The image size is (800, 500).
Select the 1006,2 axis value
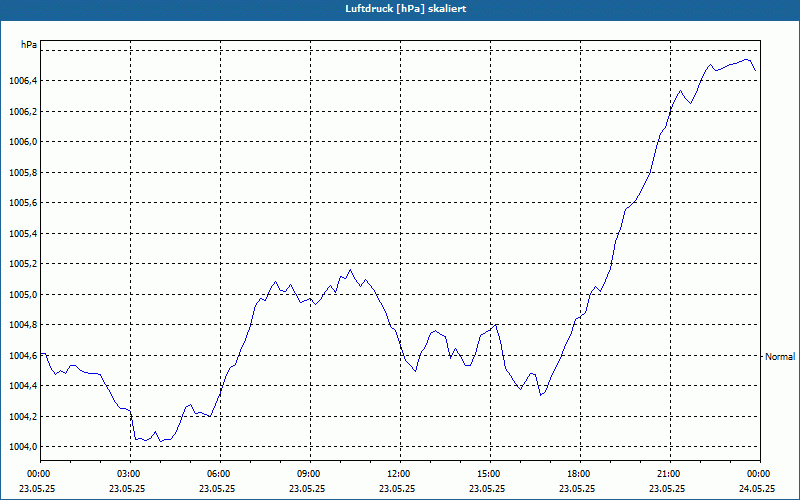pos(23,111)
